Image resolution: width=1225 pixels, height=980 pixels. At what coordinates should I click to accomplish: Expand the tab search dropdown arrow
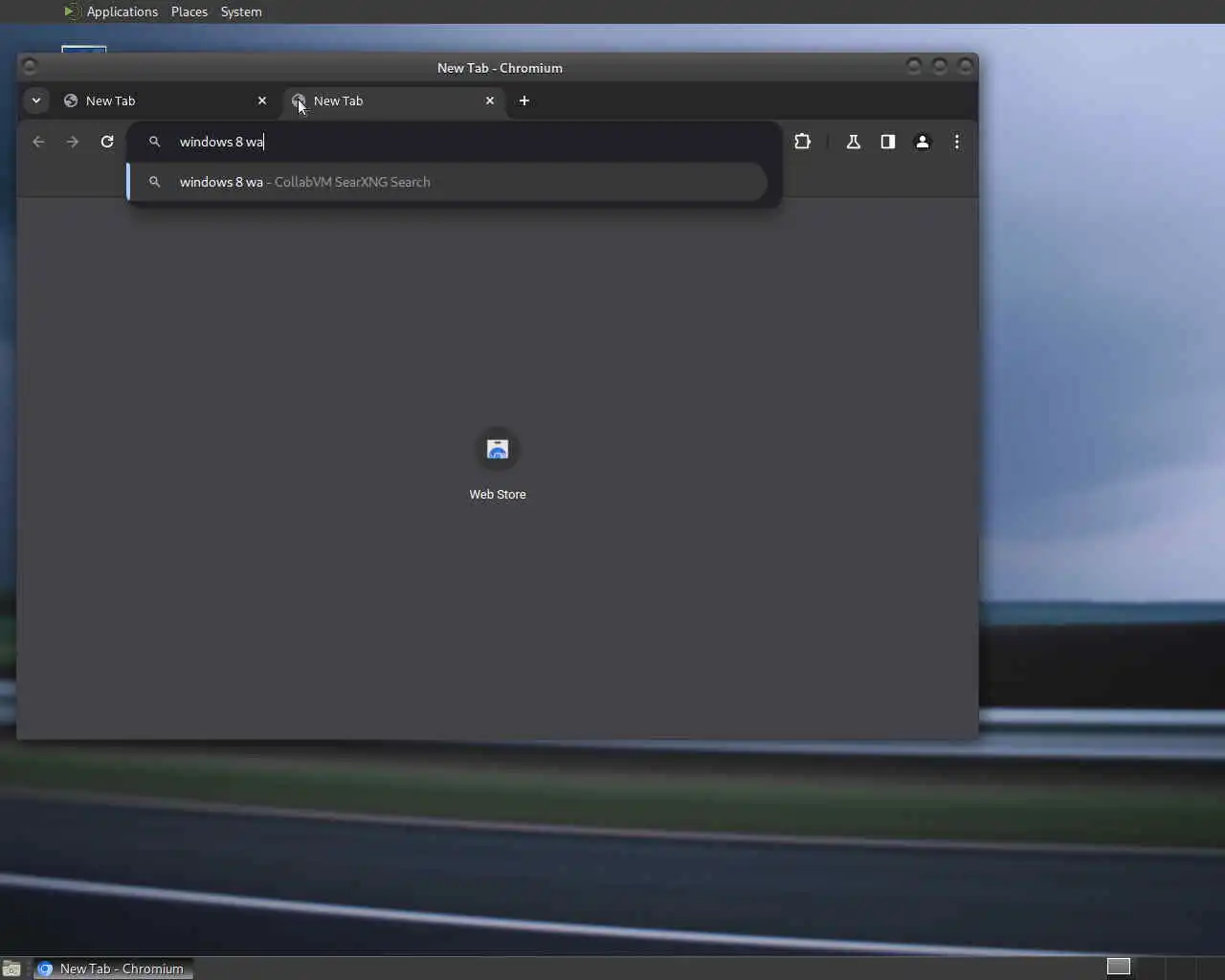coord(35,100)
